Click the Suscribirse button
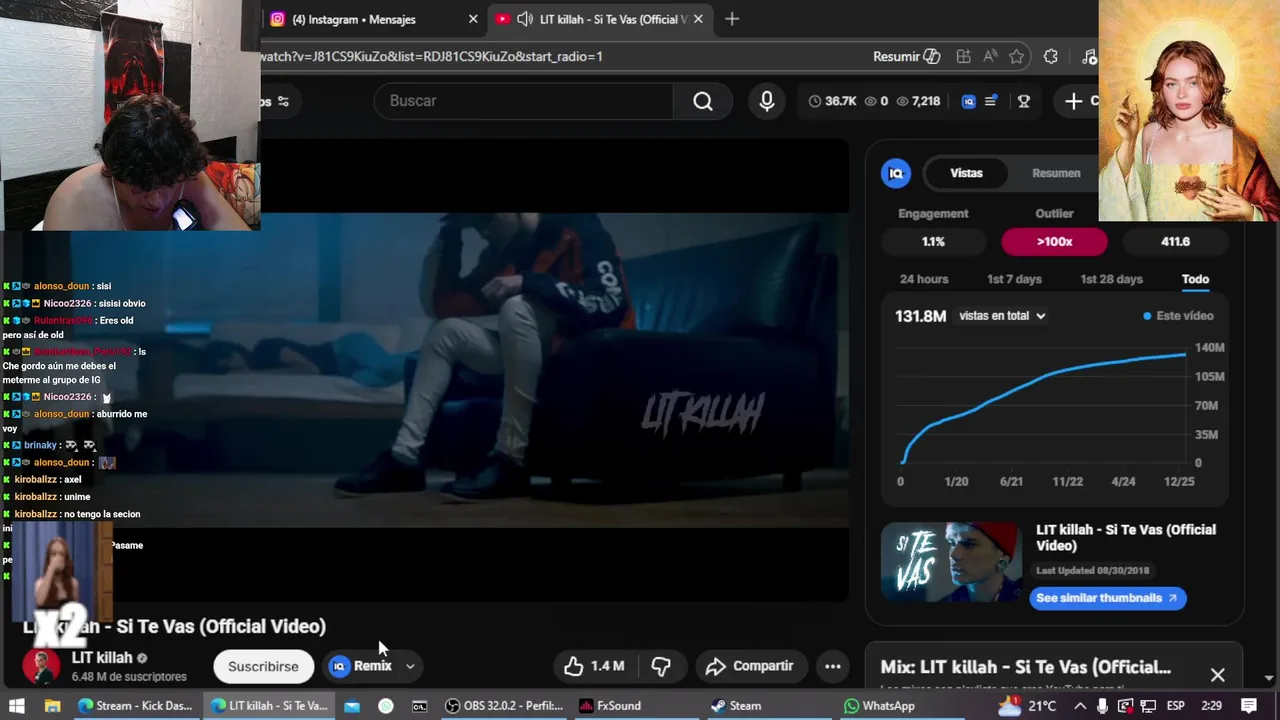The width and height of the screenshot is (1280, 720). point(263,666)
